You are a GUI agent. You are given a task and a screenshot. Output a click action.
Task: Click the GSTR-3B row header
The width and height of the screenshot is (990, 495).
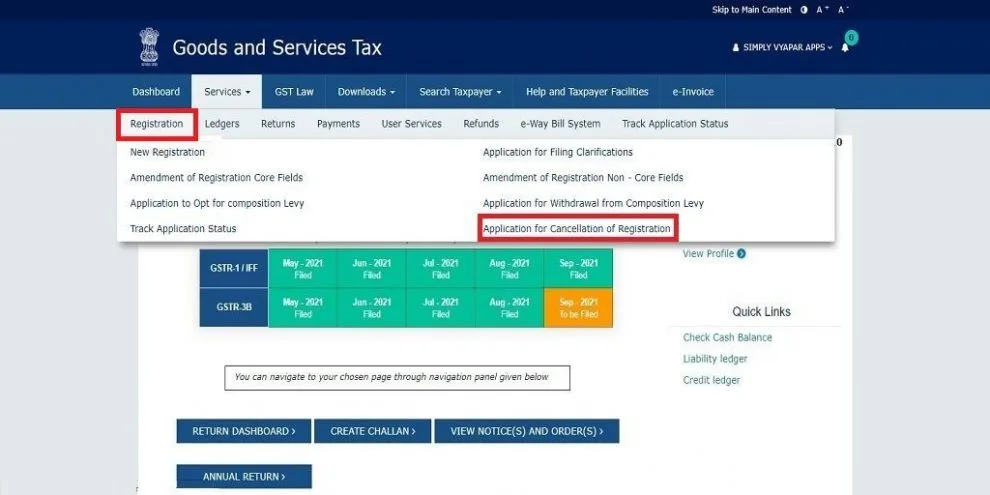[234, 307]
